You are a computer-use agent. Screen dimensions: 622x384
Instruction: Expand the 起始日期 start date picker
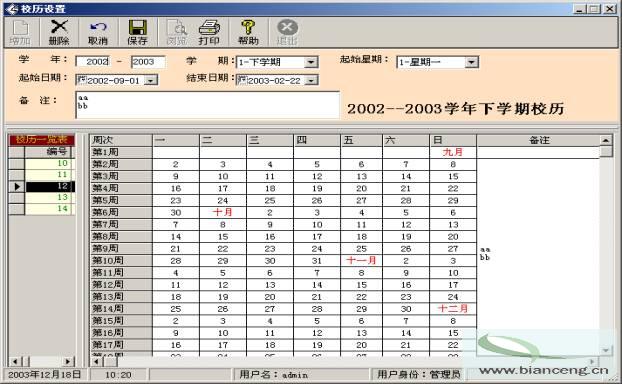151,81
